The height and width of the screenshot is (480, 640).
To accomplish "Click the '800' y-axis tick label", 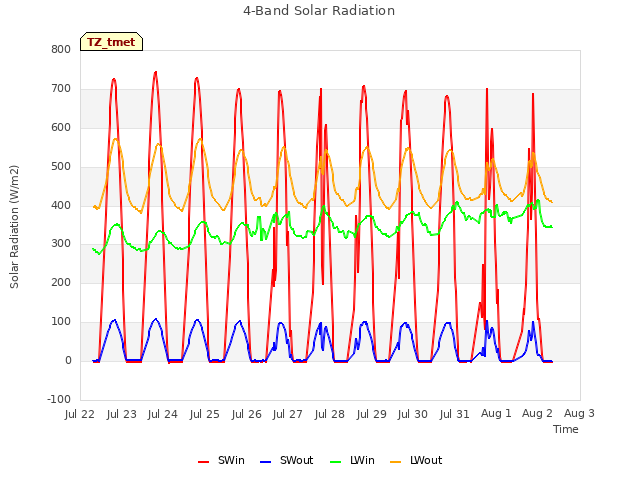I will point(61,49).
